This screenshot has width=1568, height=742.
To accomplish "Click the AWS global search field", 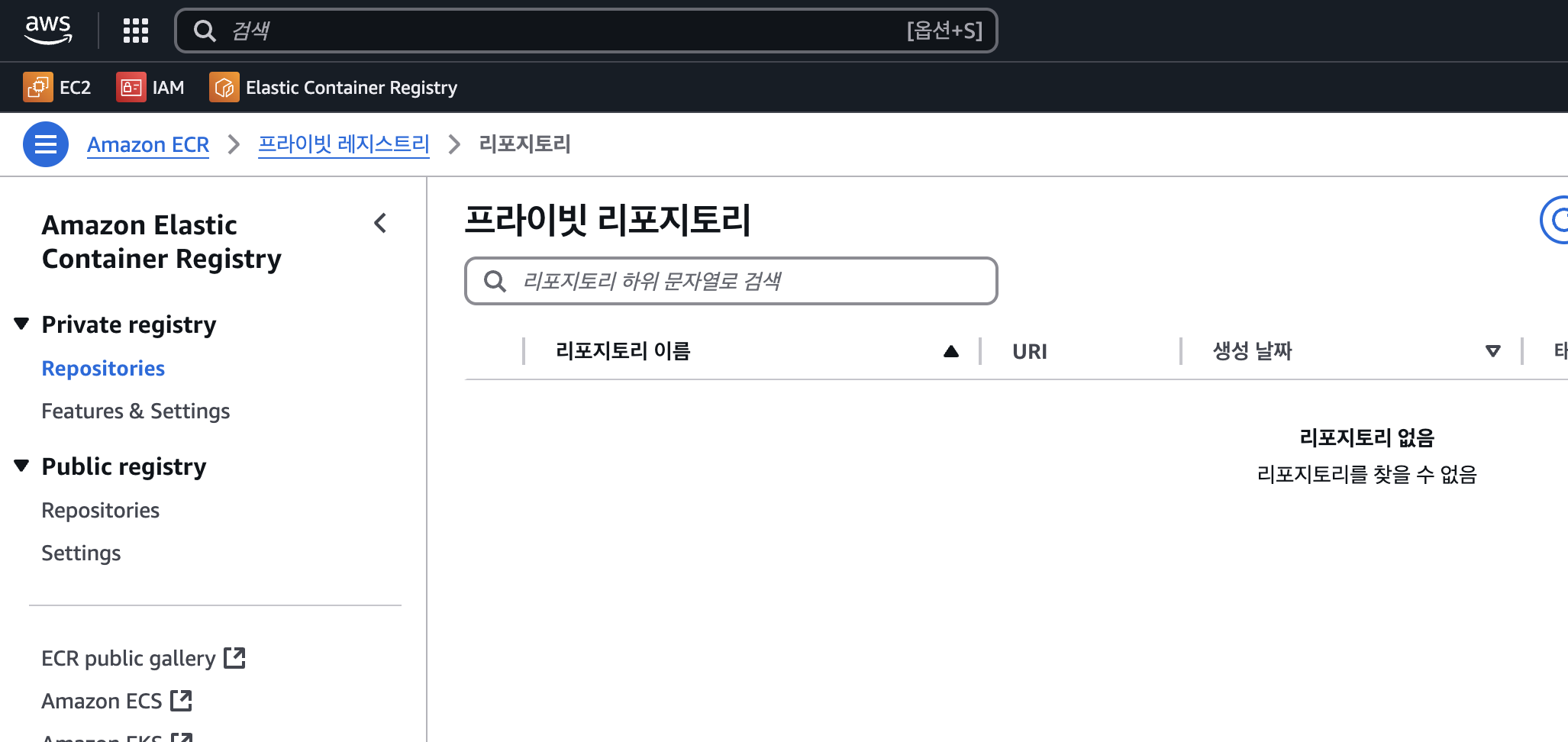I will coord(586,31).
